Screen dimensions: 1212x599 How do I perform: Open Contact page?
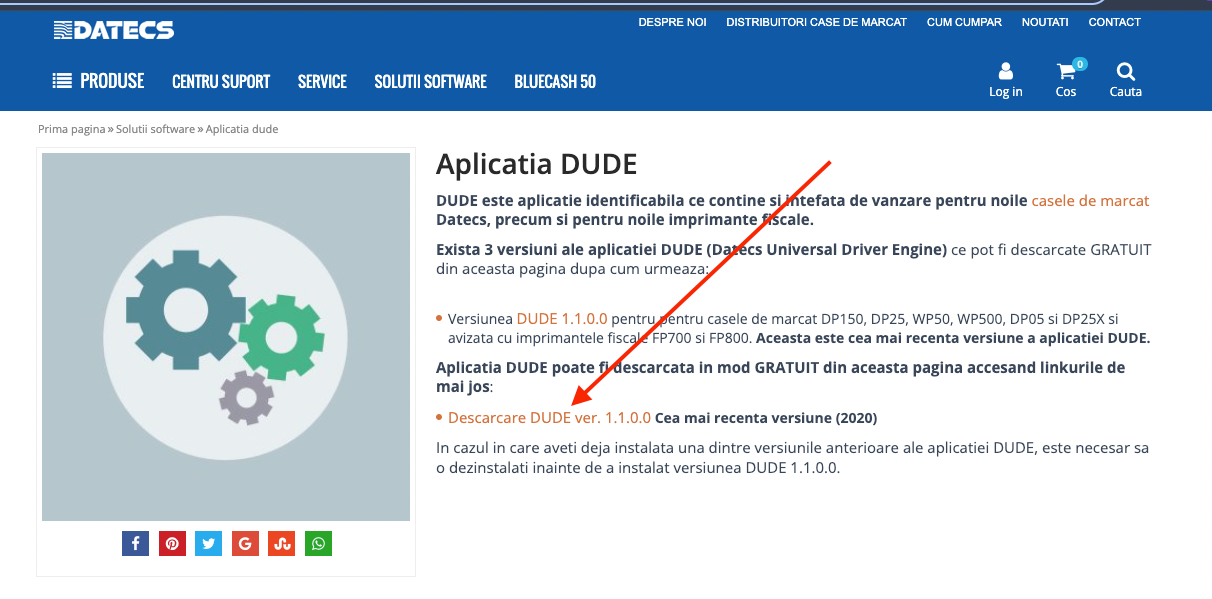tap(1114, 22)
